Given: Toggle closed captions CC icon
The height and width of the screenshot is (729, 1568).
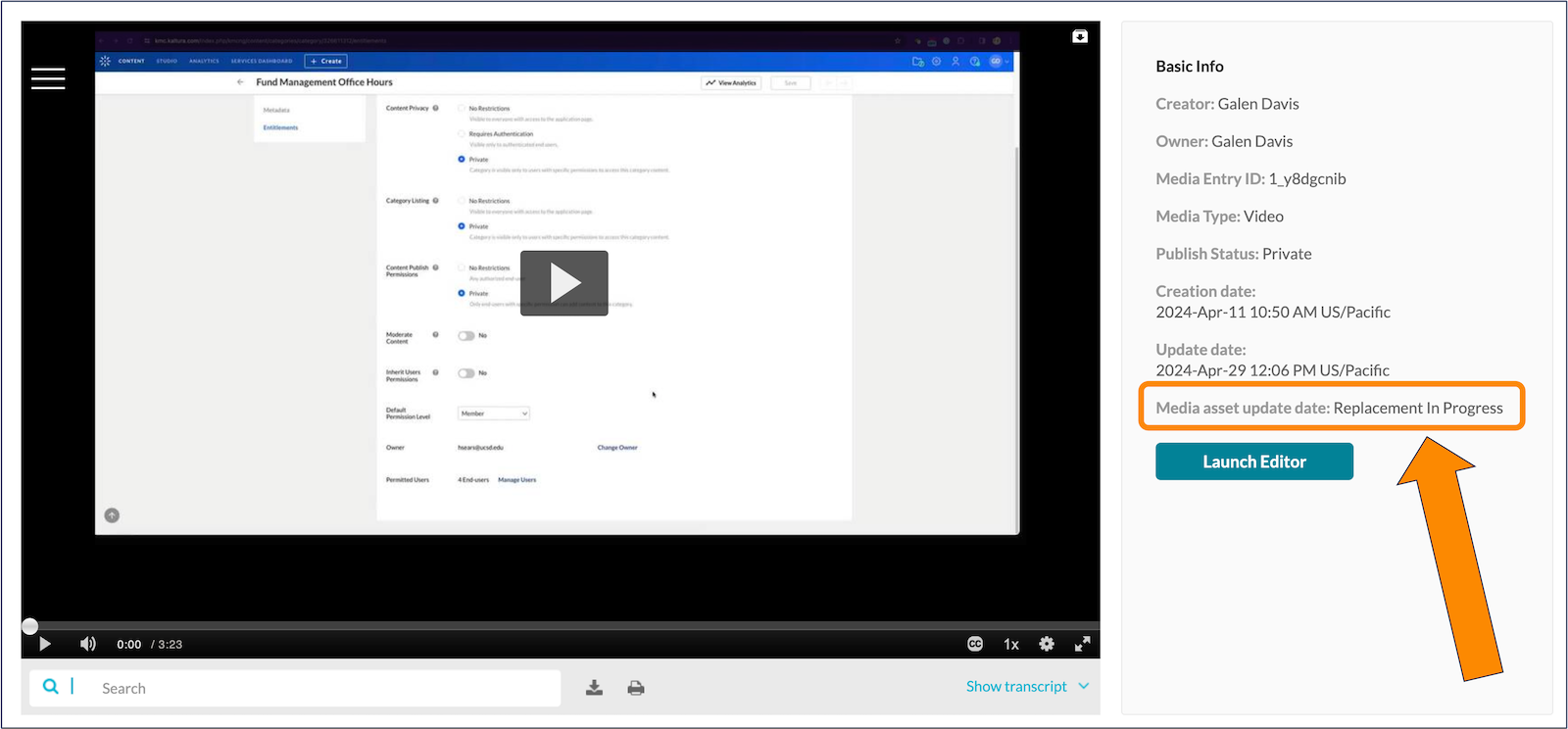Looking at the screenshot, I should pyautogui.click(x=975, y=644).
